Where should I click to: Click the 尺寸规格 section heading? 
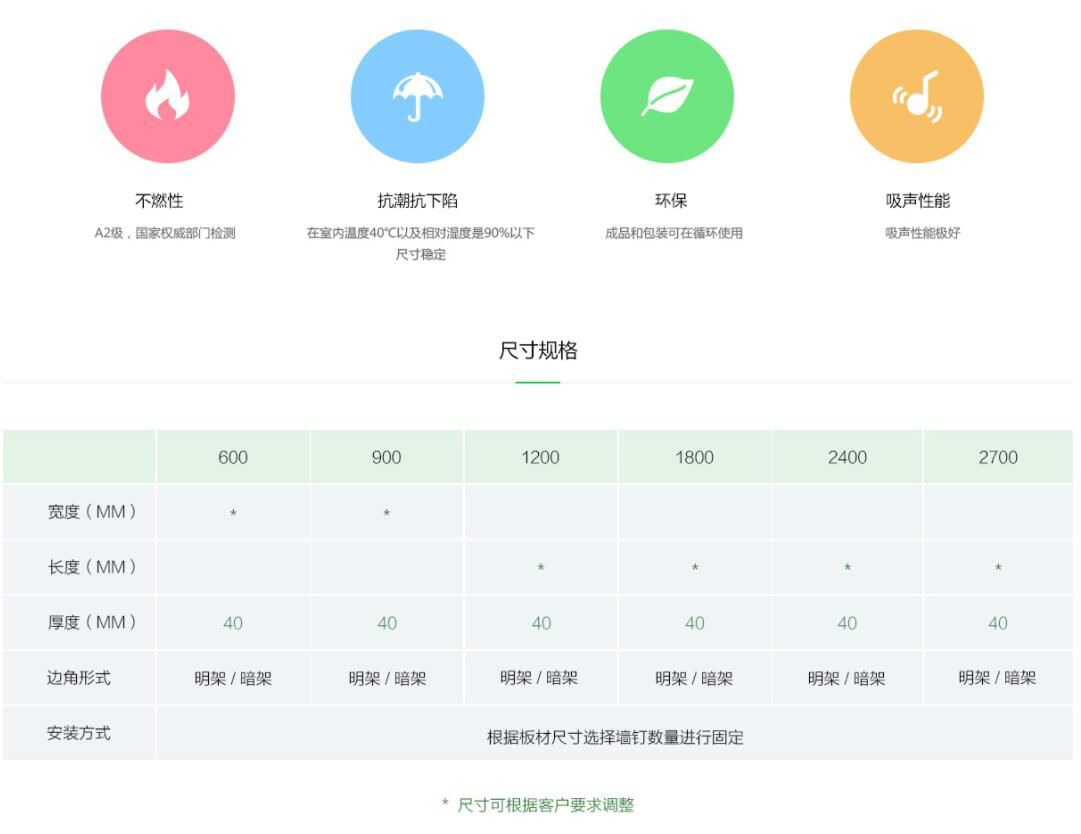(x=538, y=351)
